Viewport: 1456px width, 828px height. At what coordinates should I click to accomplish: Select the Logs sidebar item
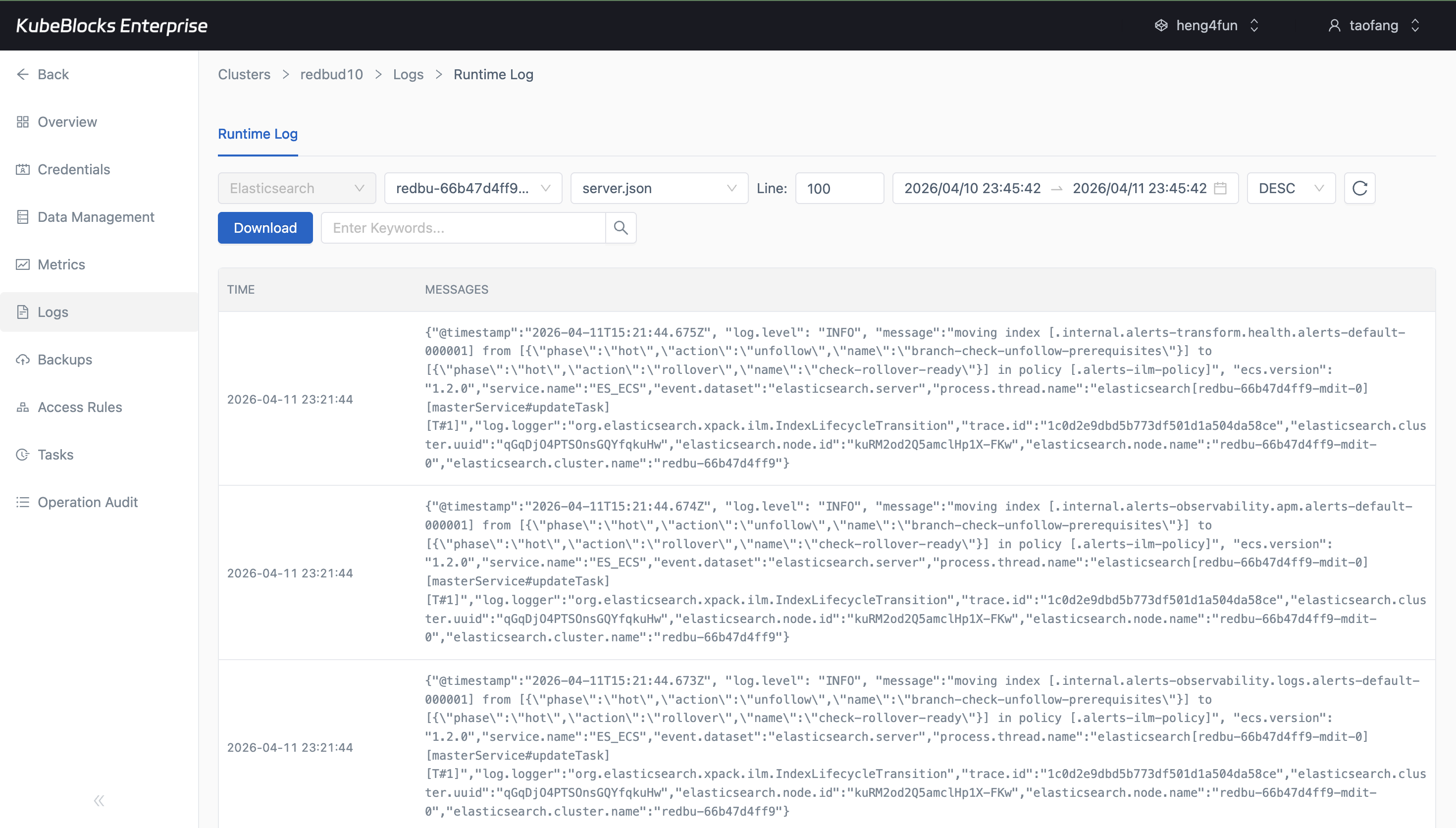pyautogui.click(x=99, y=311)
